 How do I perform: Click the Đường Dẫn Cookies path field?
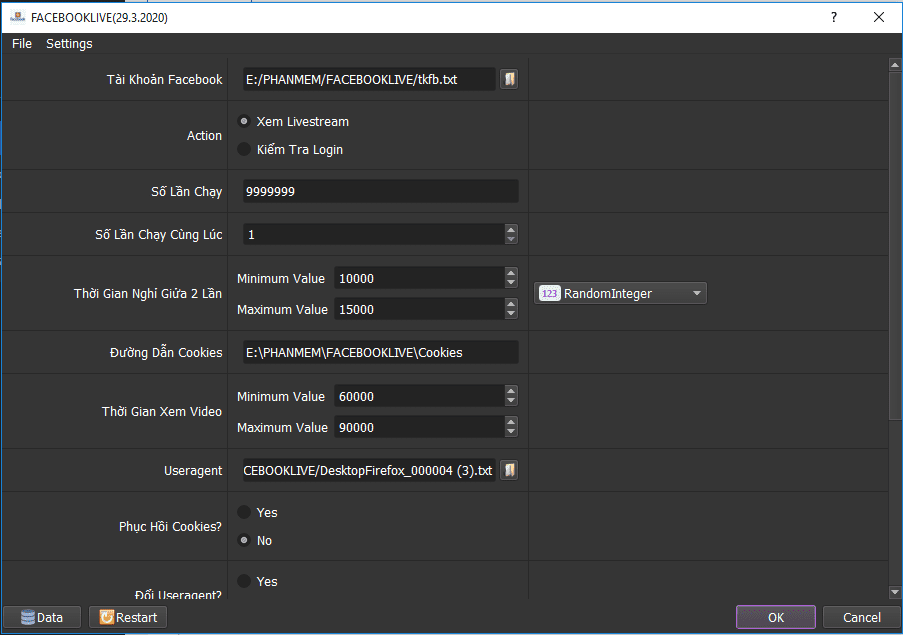[x=380, y=352]
